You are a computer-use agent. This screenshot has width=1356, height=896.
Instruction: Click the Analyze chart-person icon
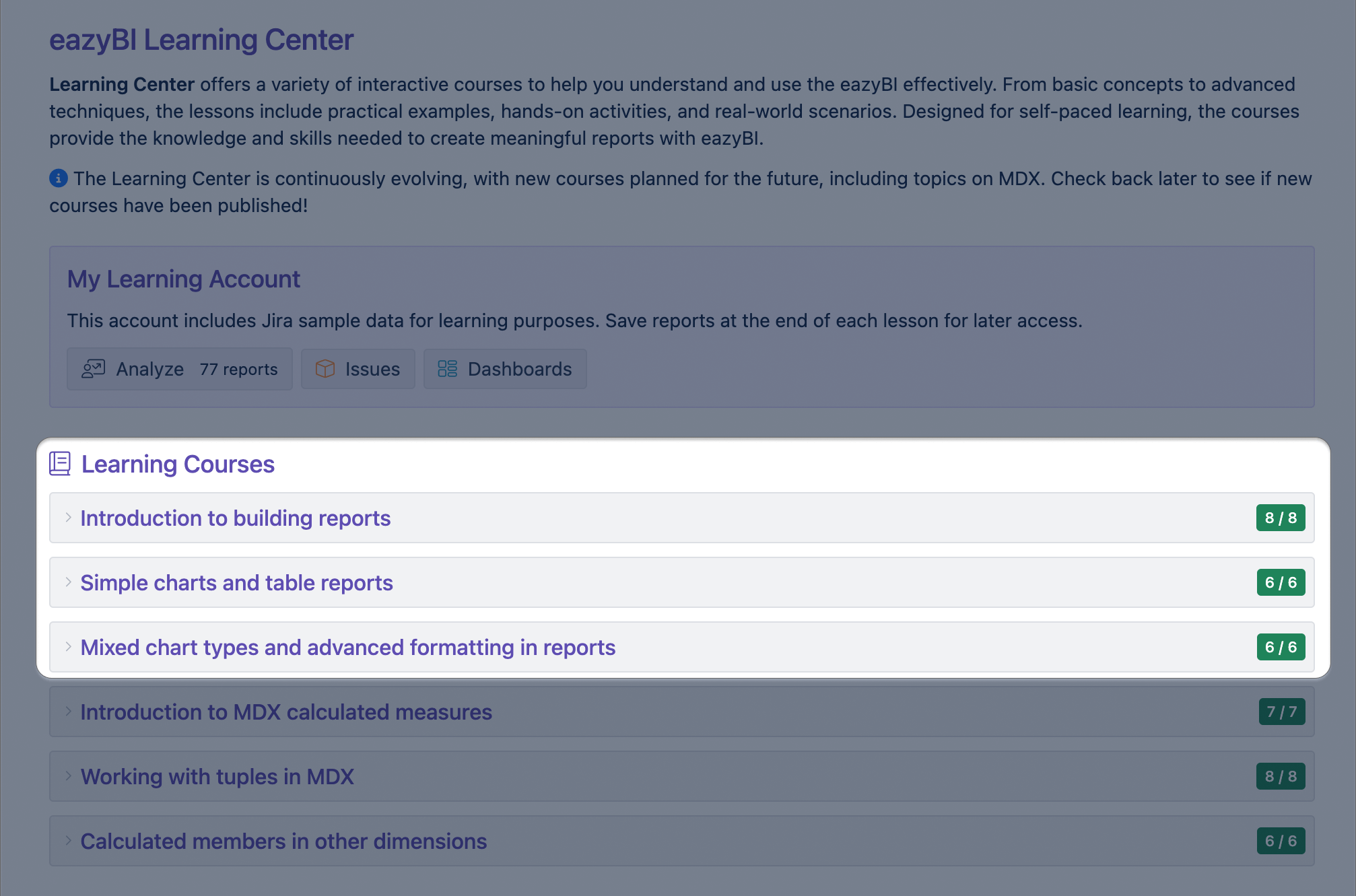click(x=93, y=369)
